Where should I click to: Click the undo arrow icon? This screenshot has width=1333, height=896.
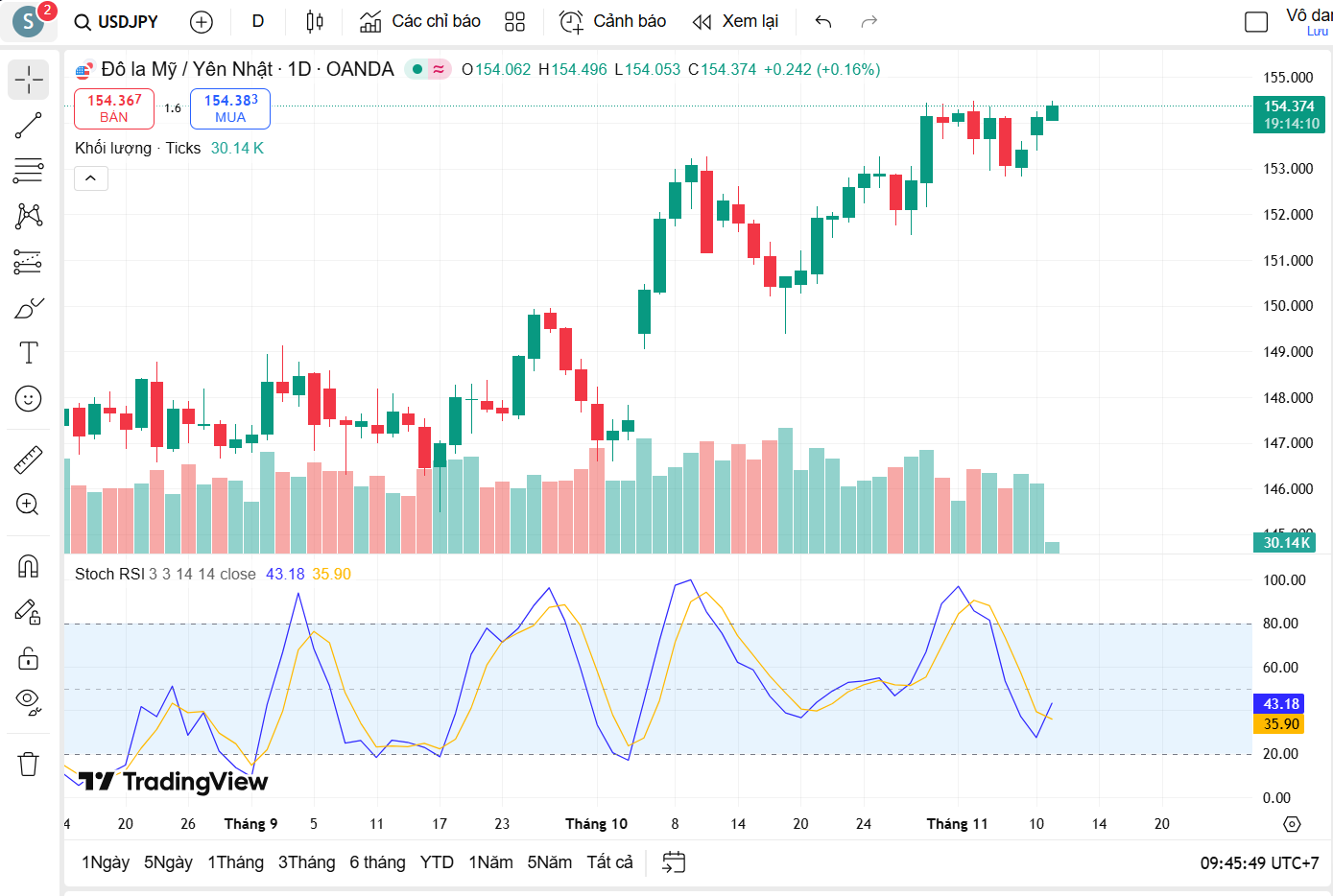point(821,21)
